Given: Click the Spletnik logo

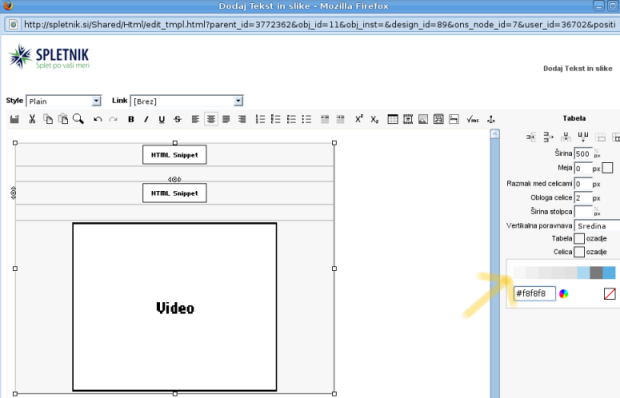Looking at the screenshot, I should point(49,58).
